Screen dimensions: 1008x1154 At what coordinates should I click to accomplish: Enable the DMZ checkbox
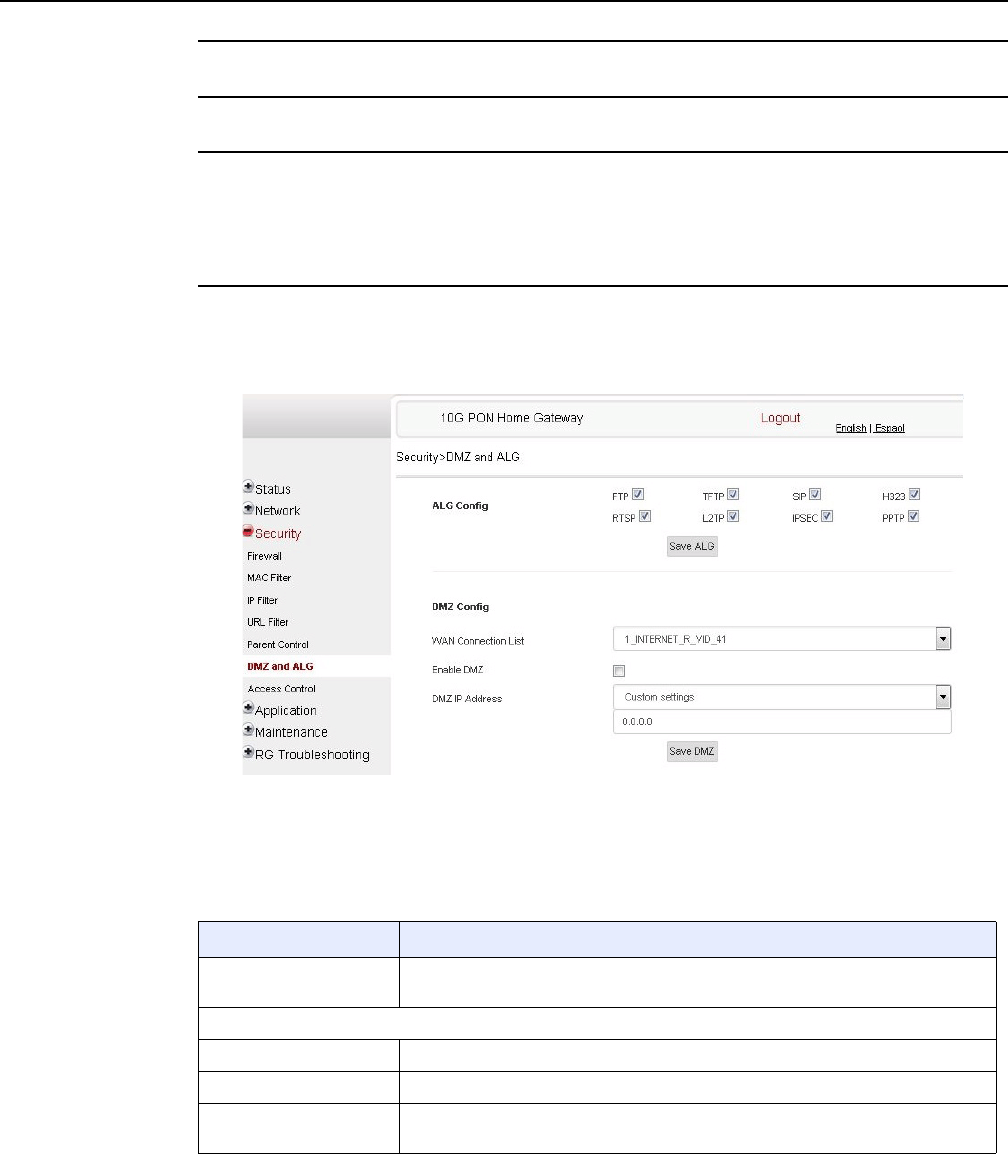pyautogui.click(x=619, y=671)
